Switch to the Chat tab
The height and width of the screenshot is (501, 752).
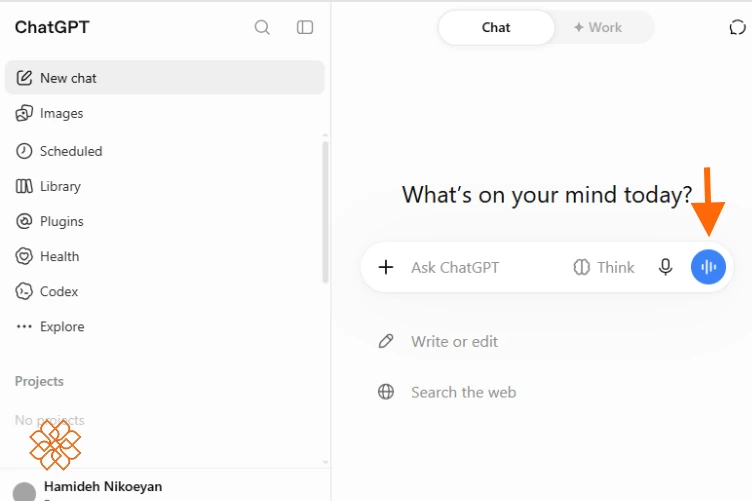click(496, 27)
